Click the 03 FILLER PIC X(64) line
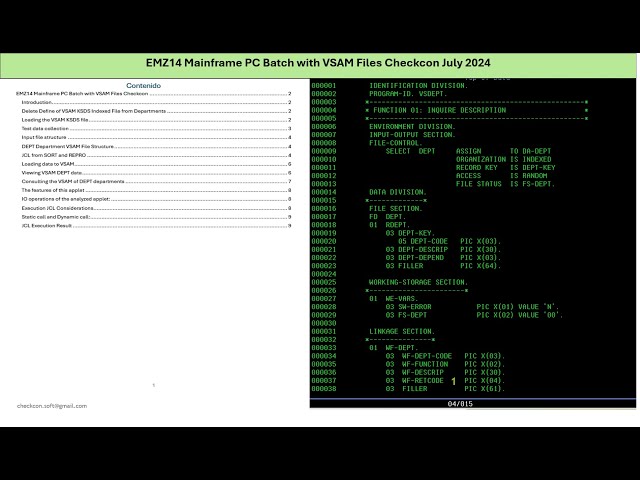The width and height of the screenshot is (640, 480). click(443, 266)
